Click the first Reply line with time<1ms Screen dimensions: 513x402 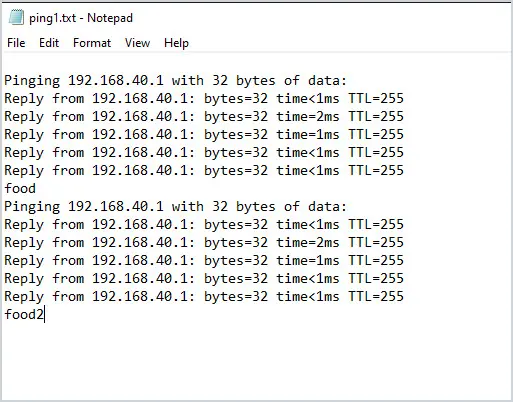point(204,99)
